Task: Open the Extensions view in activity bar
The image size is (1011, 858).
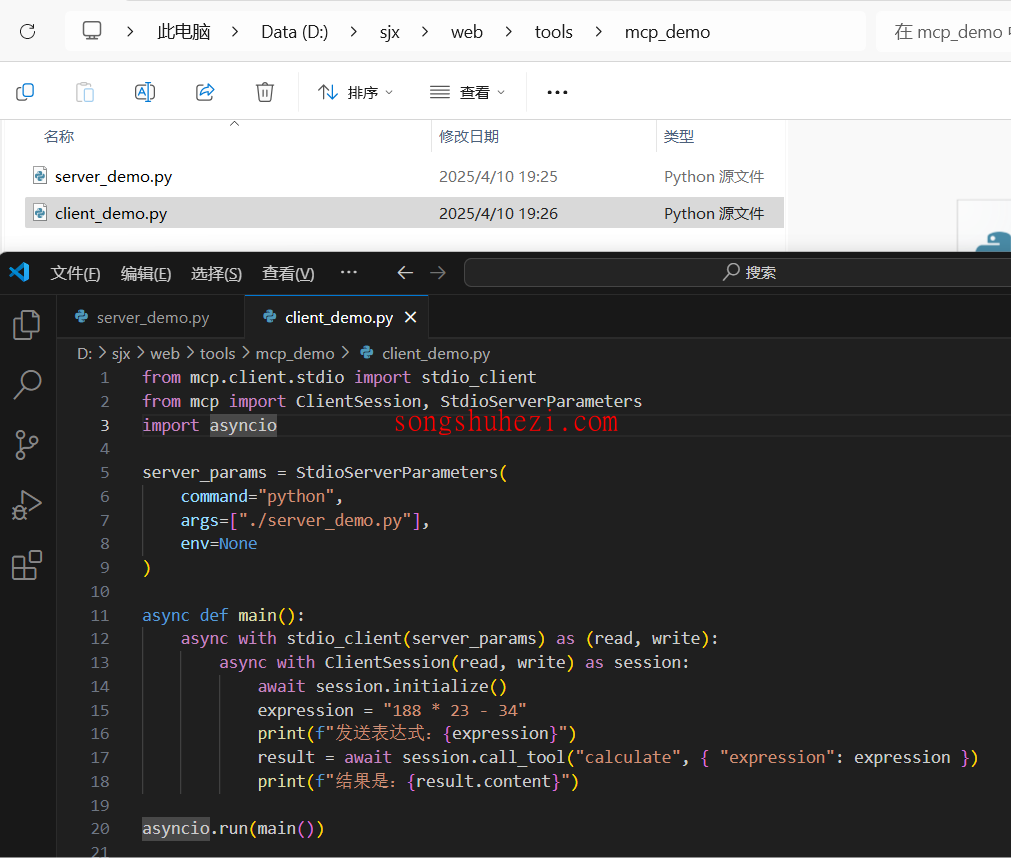Action: (26, 566)
